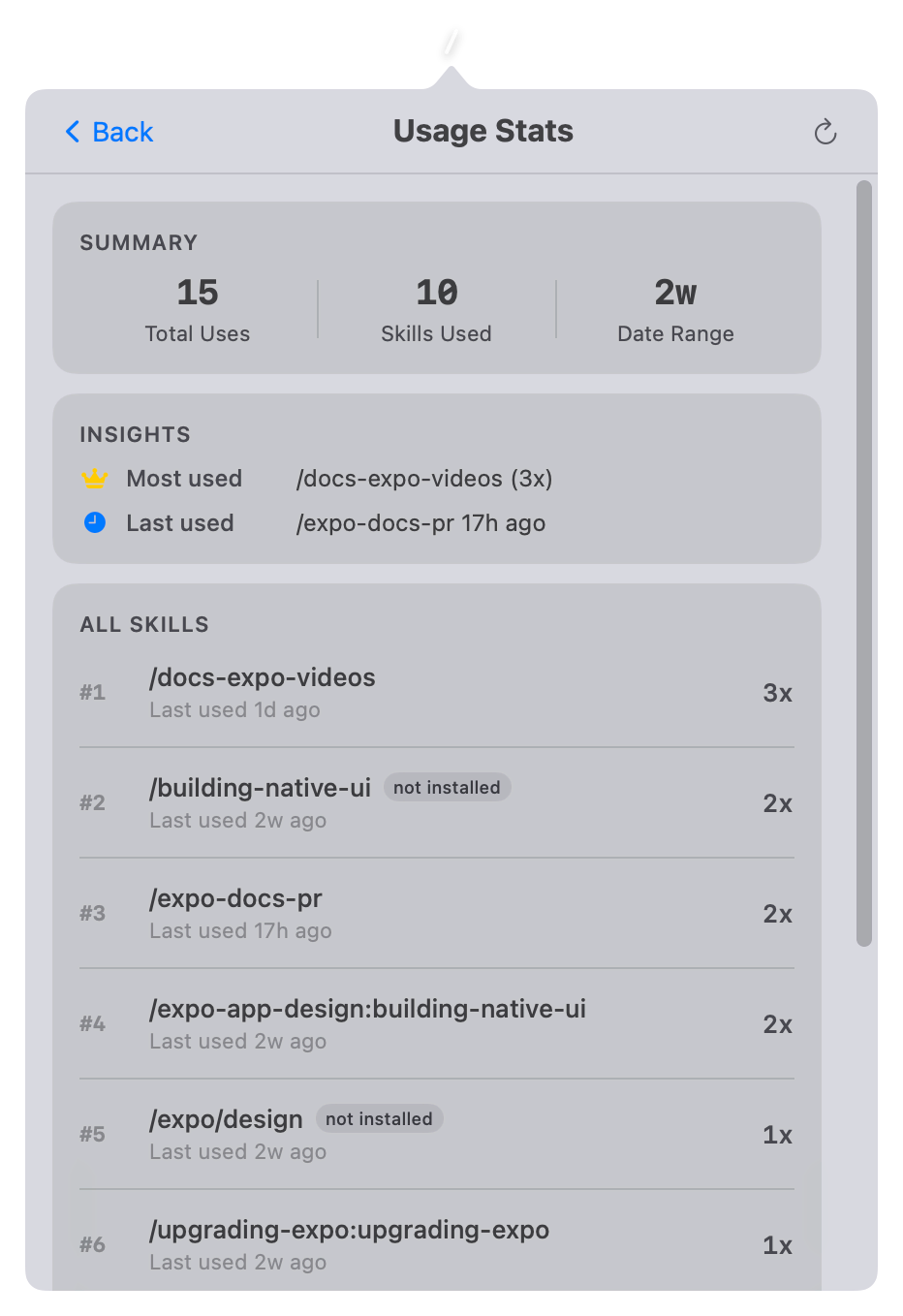Click the not installed badge on /building-native-ui
903x1316 pixels.
tap(447, 787)
